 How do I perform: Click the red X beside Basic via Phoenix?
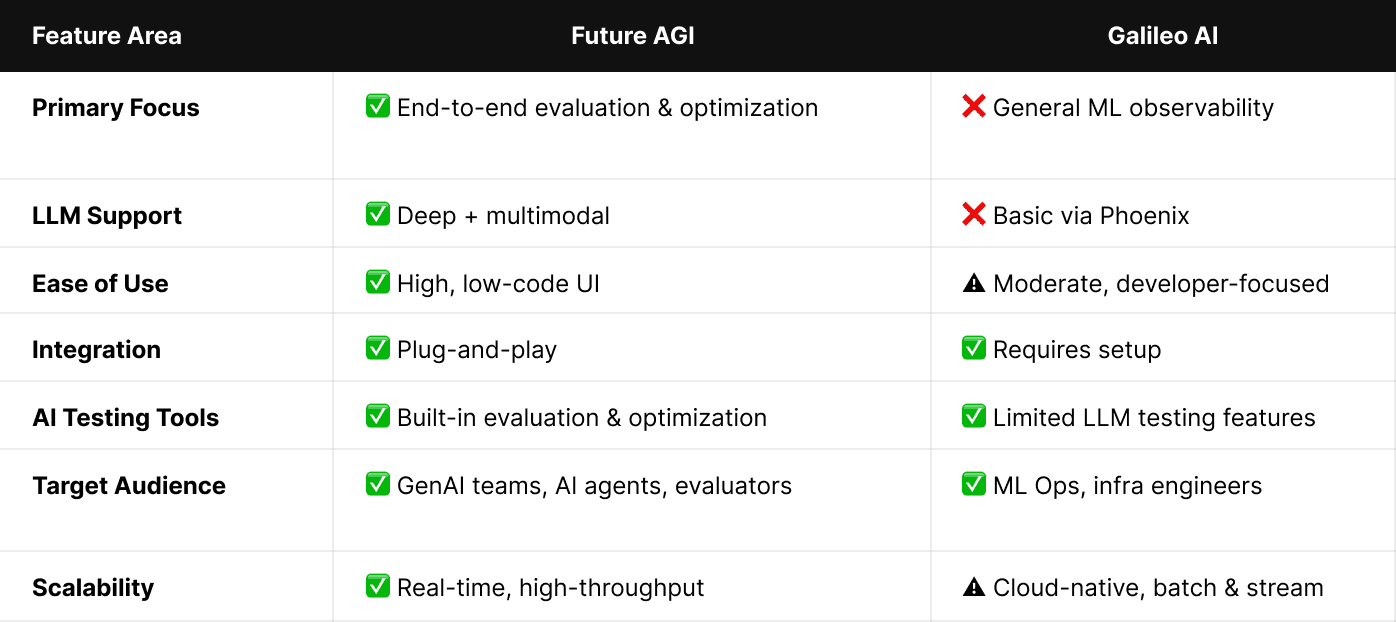click(974, 214)
